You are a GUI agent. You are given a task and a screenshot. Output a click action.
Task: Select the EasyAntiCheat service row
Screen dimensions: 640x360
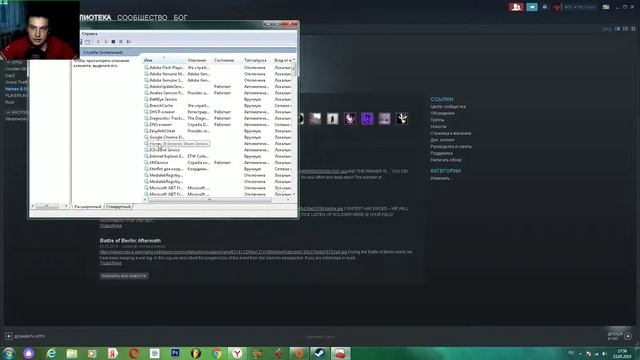(218, 131)
